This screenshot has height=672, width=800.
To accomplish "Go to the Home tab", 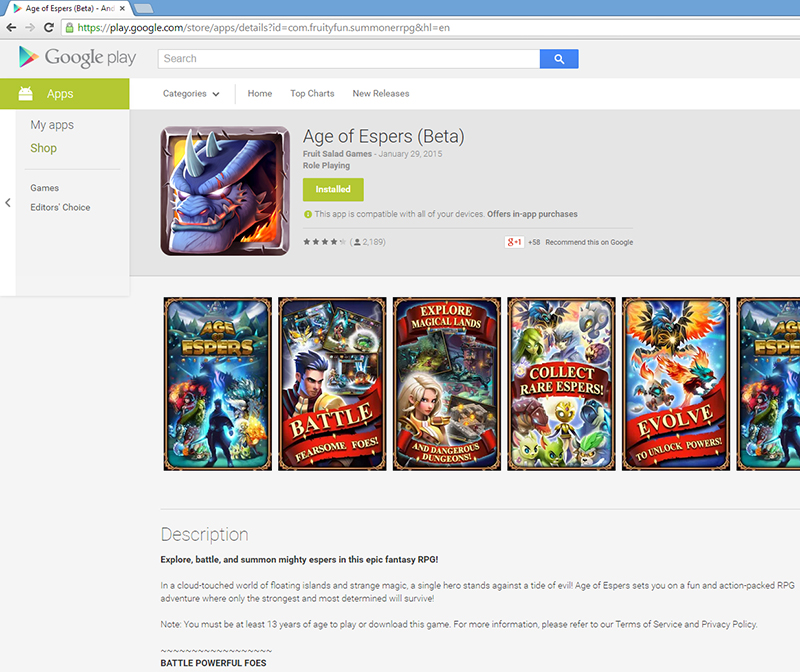I will point(260,94).
